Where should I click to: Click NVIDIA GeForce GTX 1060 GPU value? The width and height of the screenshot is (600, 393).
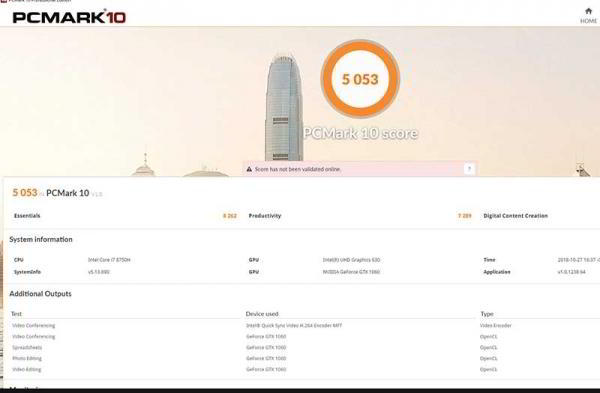(351, 272)
